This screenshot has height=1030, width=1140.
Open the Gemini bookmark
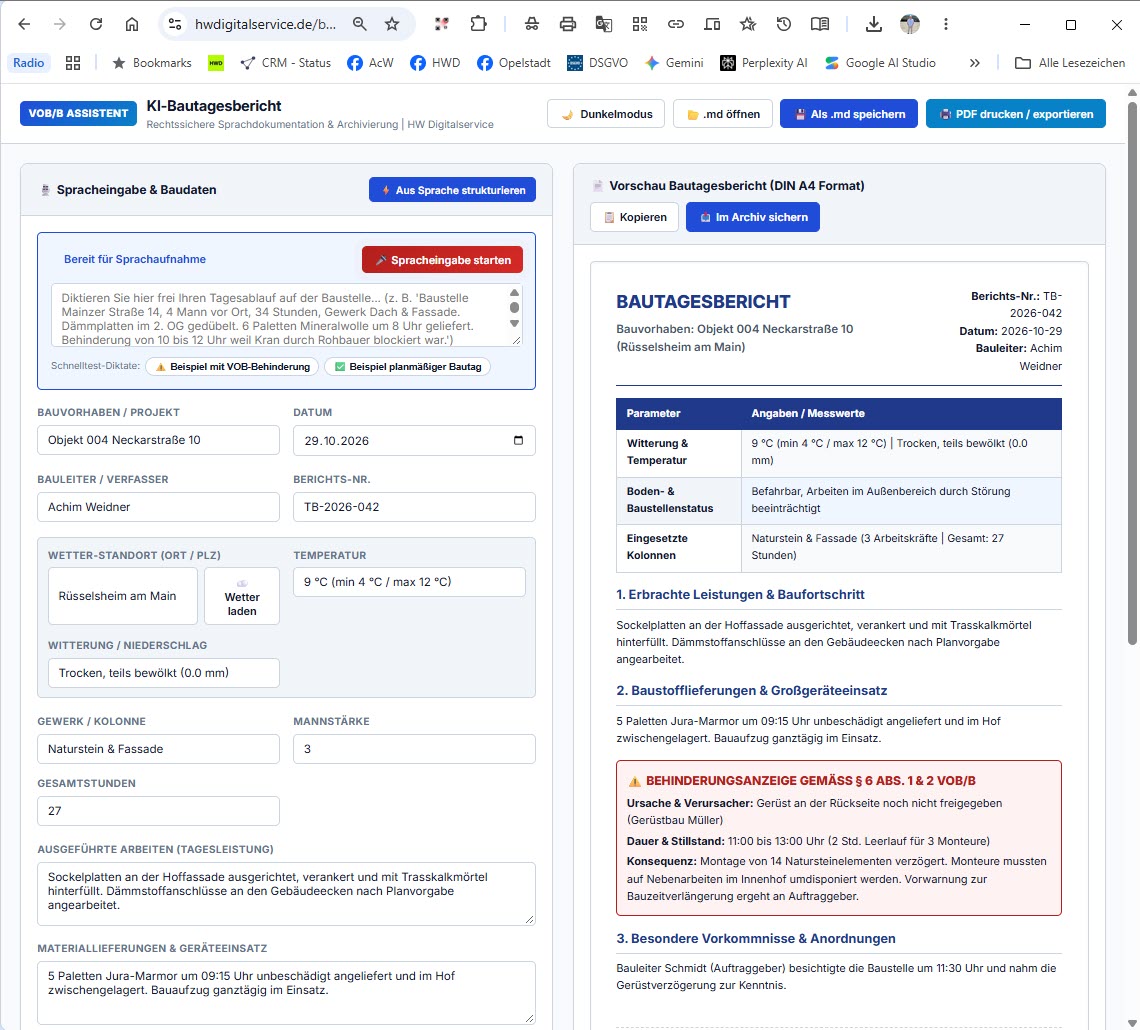674,63
